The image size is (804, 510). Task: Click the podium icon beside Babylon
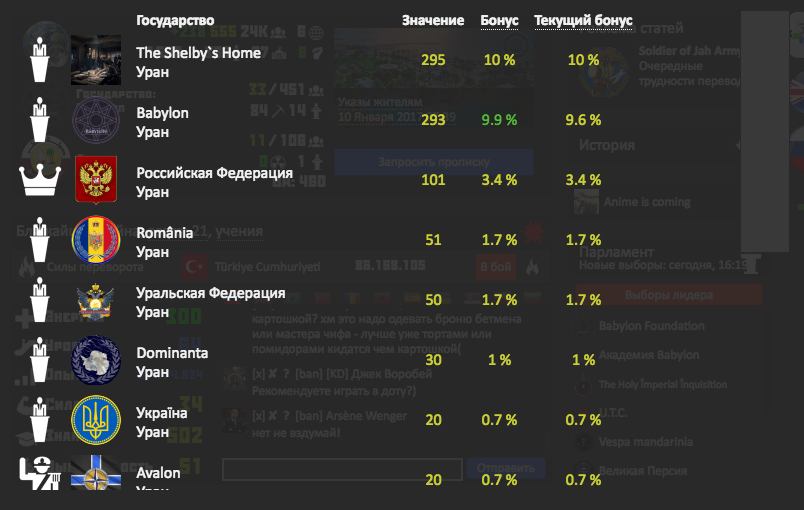pos(41,121)
